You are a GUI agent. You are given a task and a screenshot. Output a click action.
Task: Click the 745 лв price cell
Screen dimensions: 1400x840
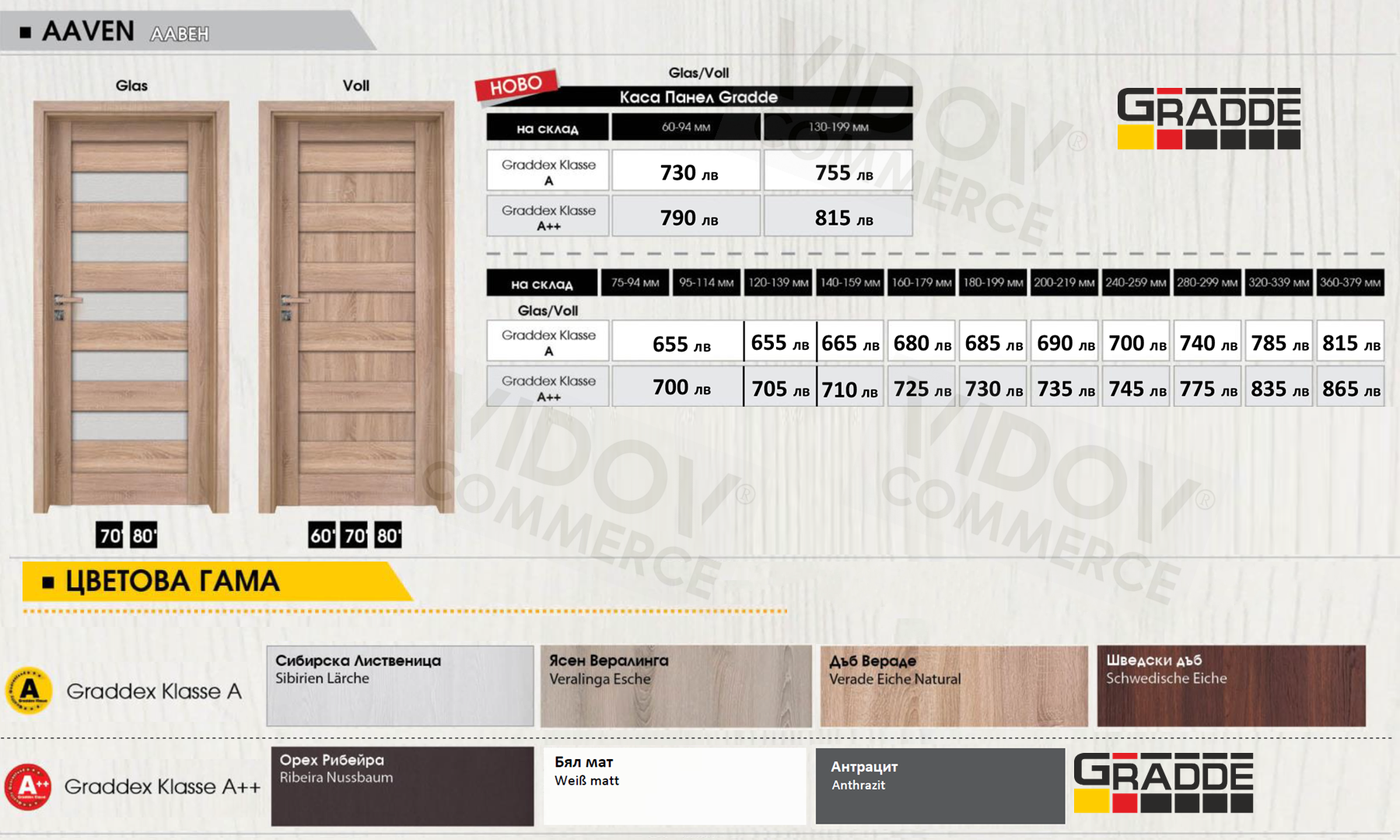click(x=1136, y=387)
